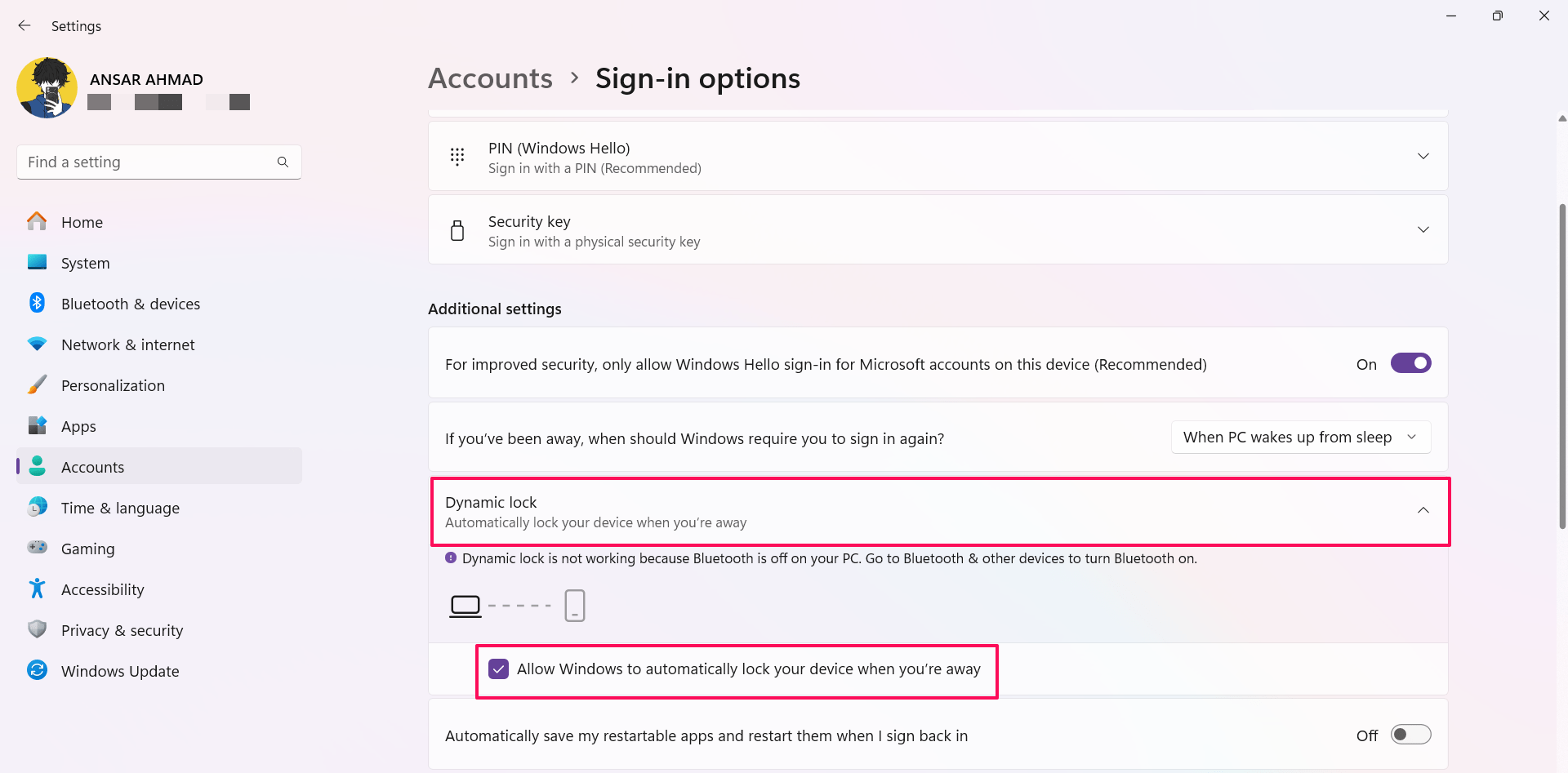Open Privacy & security settings

(x=37, y=629)
